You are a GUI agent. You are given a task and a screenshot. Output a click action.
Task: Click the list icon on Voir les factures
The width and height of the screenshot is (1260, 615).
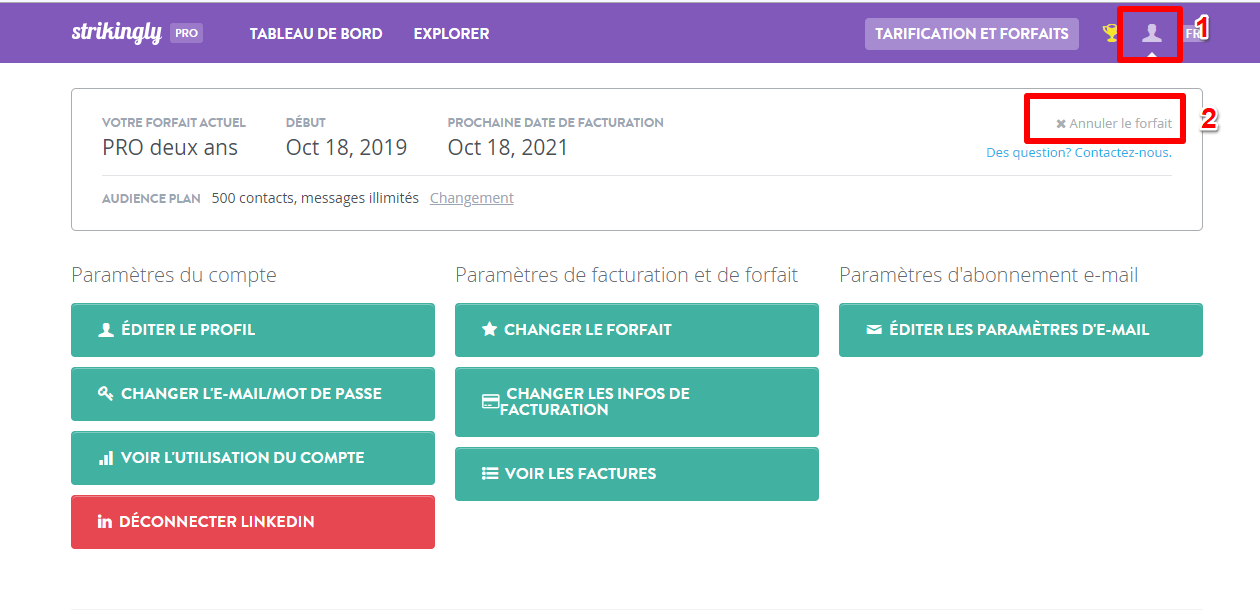point(490,474)
